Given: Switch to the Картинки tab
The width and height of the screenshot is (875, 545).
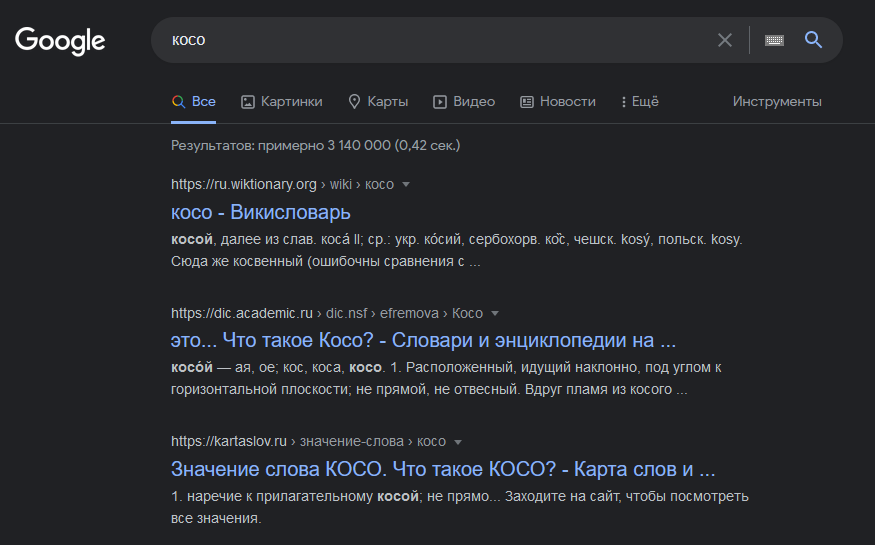Looking at the screenshot, I should 282,102.
